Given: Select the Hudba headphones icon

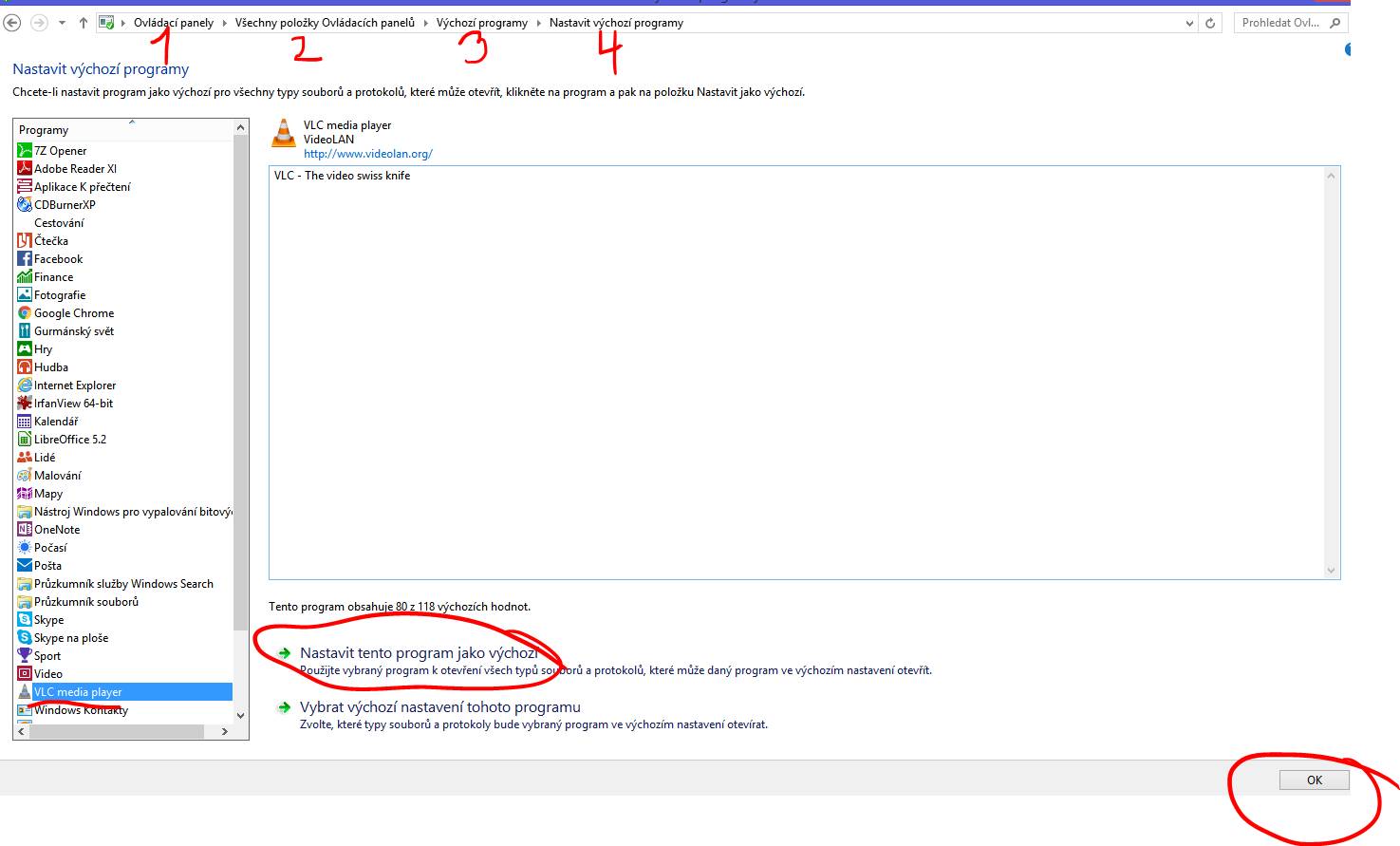Looking at the screenshot, I should click(25, 367).
